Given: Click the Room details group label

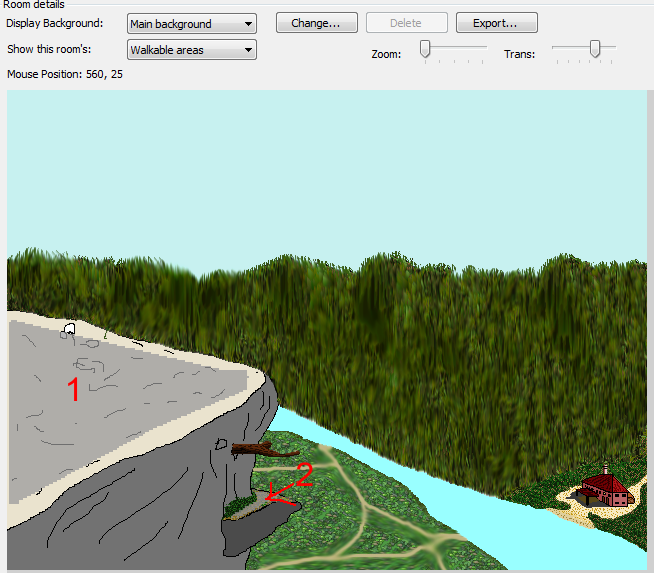Looking at the screenshot, I should tap(33, 4).
